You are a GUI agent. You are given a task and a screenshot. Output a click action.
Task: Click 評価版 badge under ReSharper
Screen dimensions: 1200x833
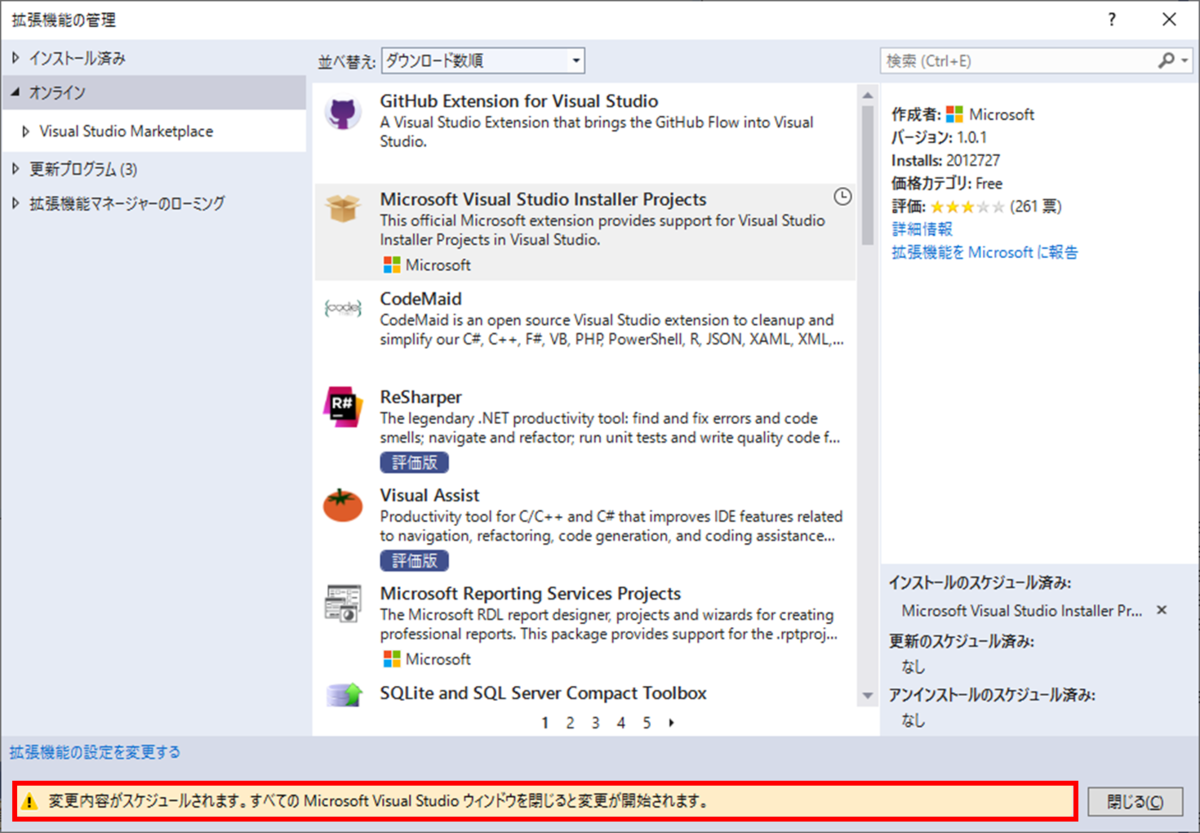[415, 462]
